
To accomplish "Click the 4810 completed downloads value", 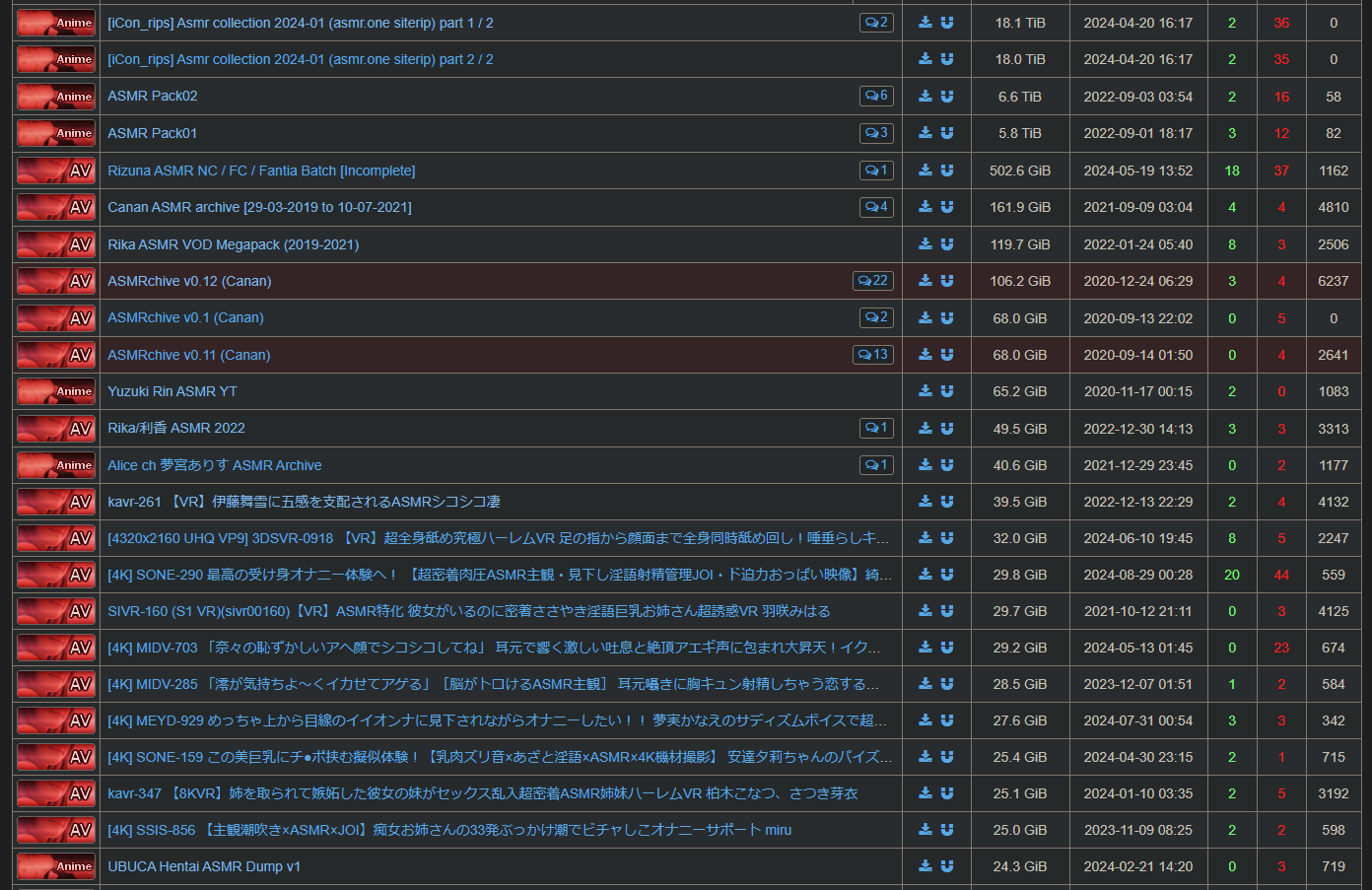I will 1334,207.
